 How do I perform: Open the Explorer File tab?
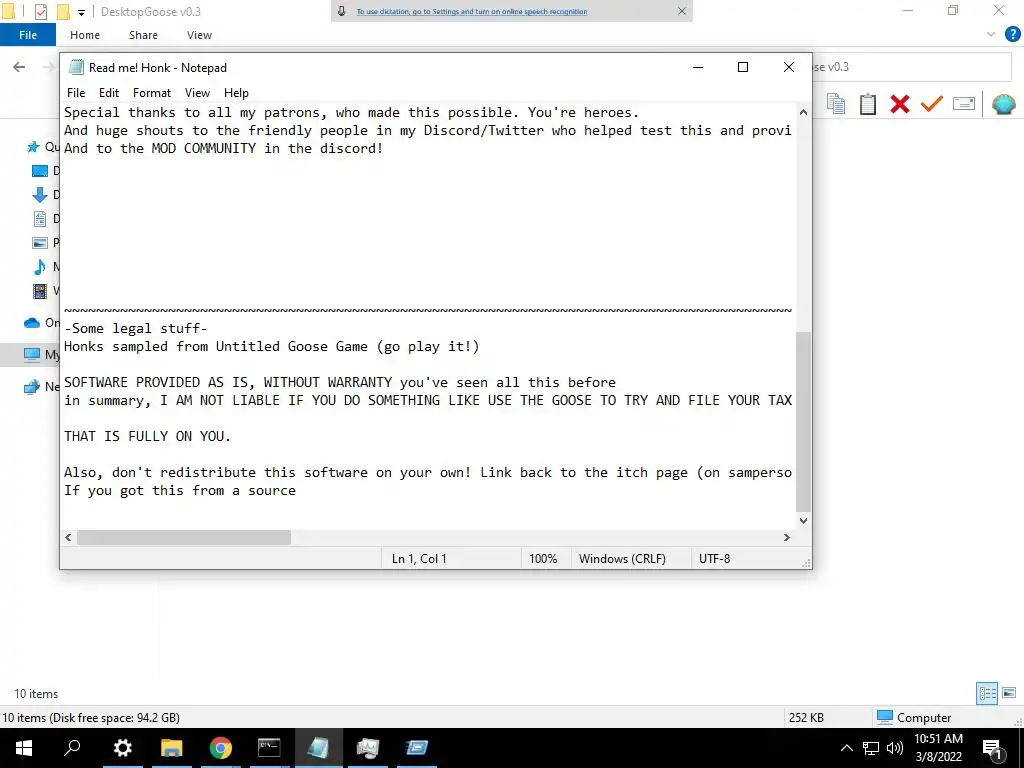(28, 35)
